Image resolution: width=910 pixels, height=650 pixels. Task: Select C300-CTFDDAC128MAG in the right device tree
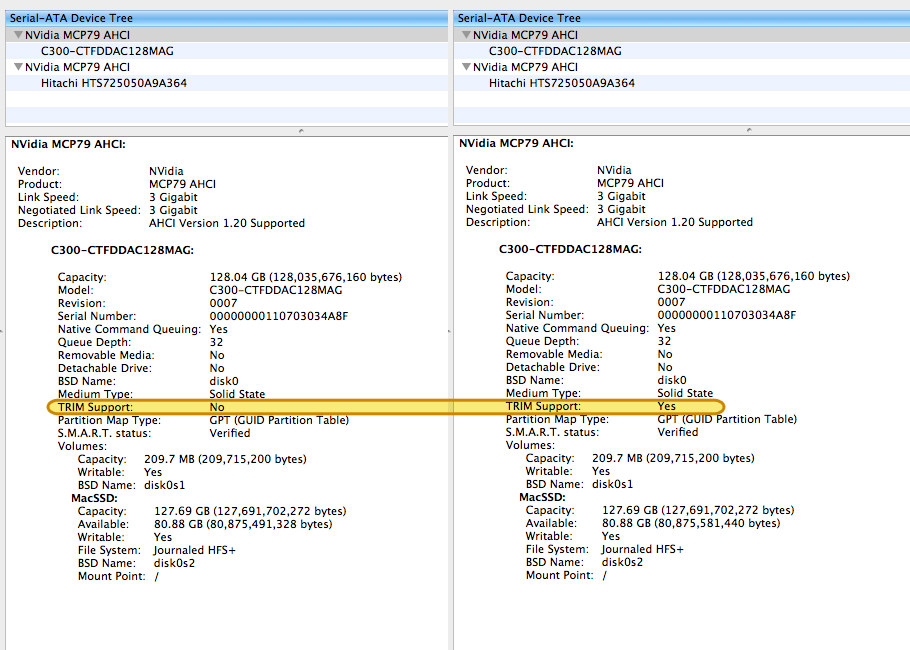pyautogui.click(x=555, y=51)
